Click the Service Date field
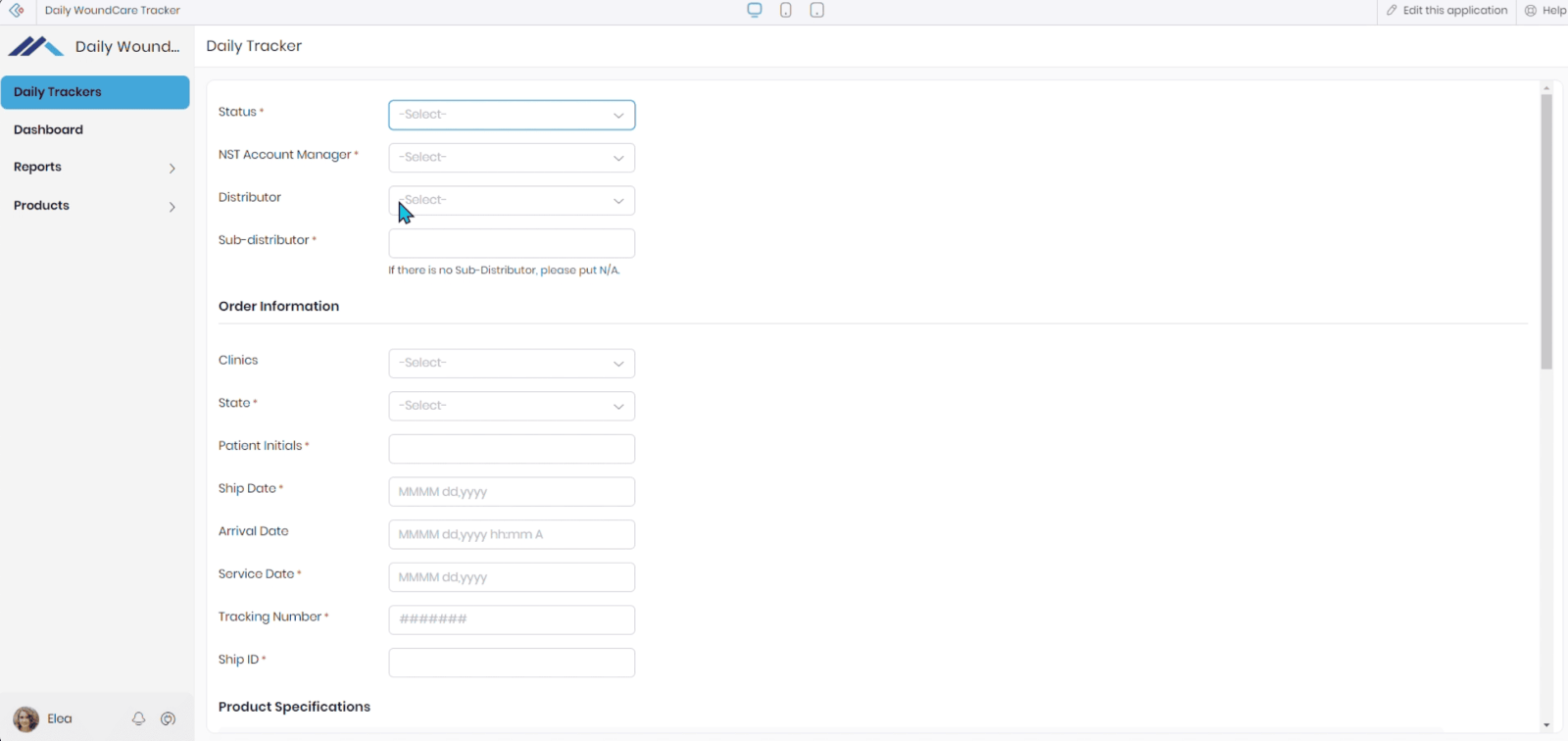 tap(512, 577)
